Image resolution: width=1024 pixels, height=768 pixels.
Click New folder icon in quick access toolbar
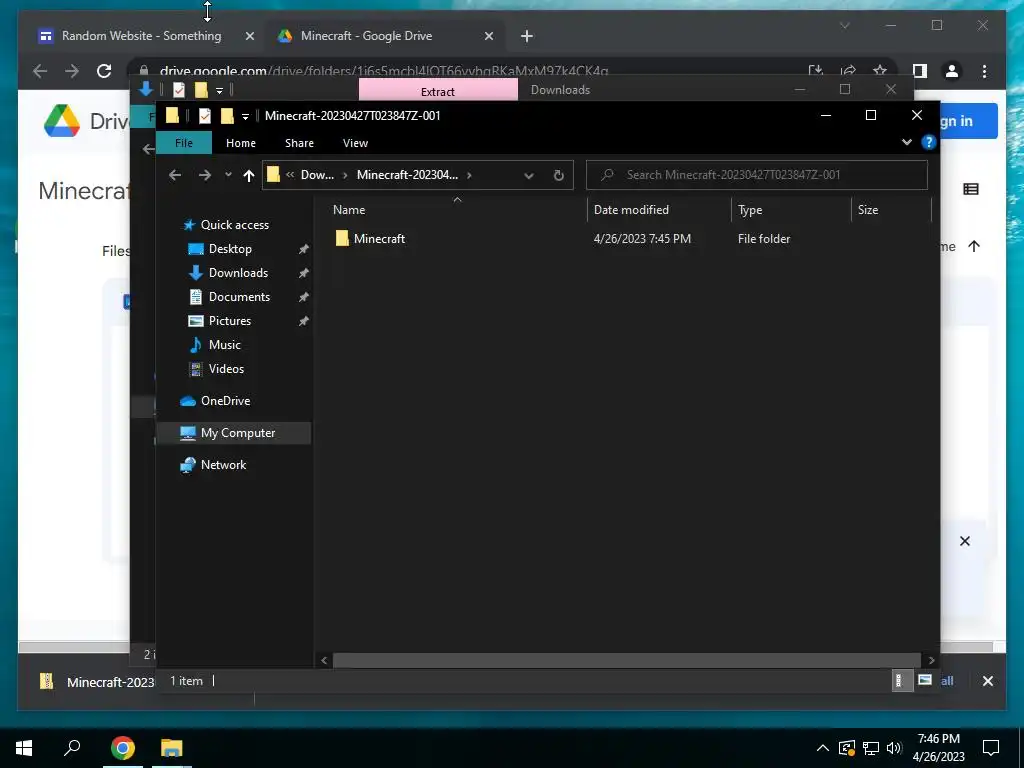click(x=227, y=116)
